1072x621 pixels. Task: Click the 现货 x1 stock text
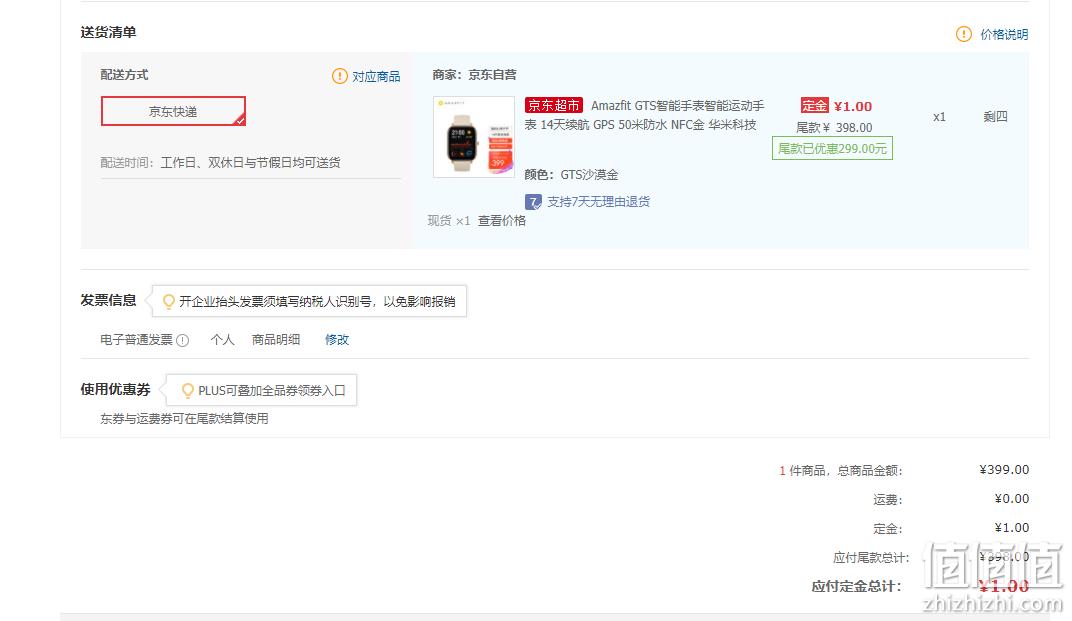pyautogui.click(x=449, y=220)
